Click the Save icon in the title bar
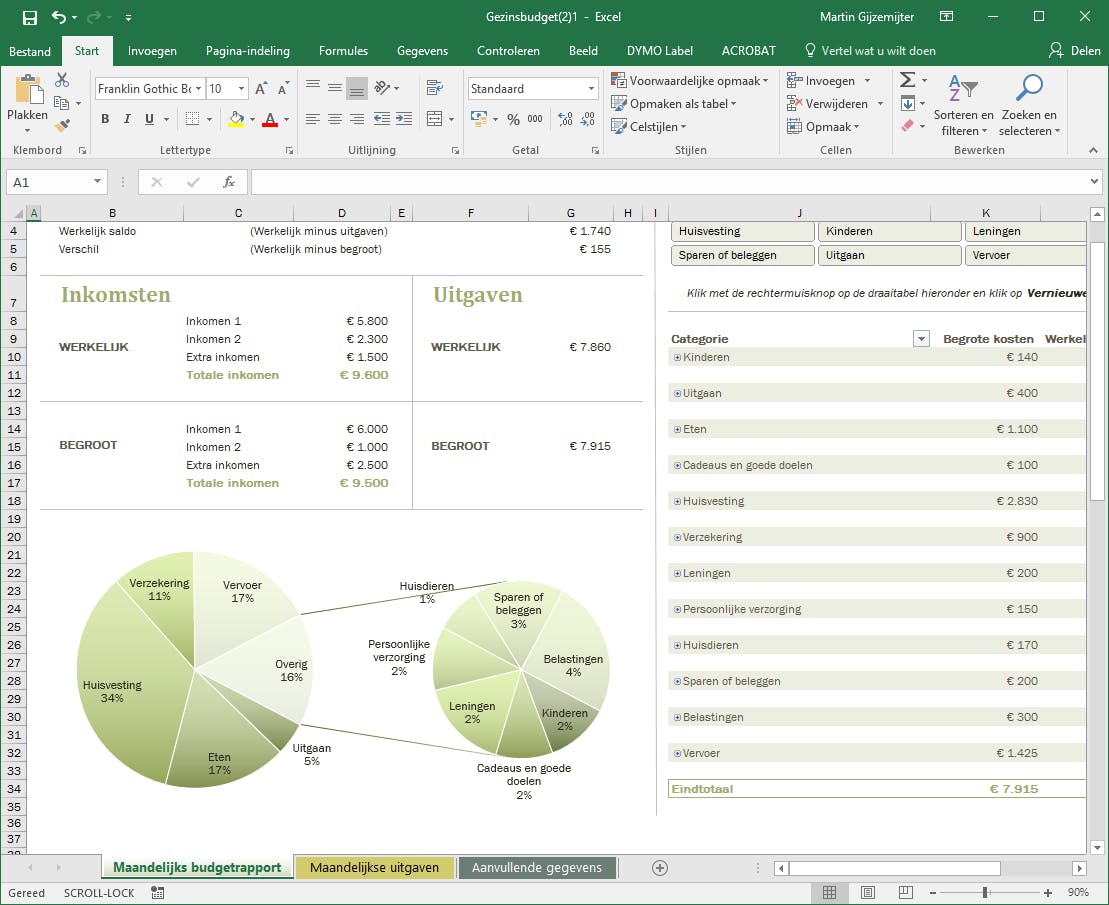This screenshot has width=1109, height=905. coord(29,17)
